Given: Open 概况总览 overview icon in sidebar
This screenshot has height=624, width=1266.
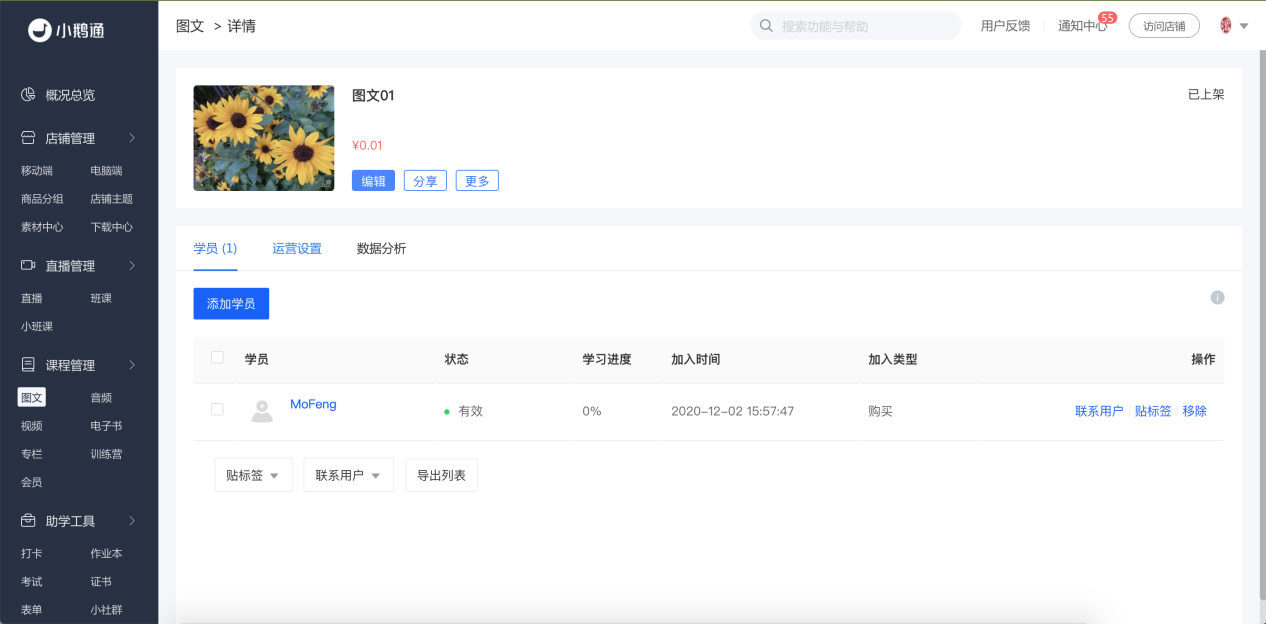Looking at the screenshot, I should point(29,95).
